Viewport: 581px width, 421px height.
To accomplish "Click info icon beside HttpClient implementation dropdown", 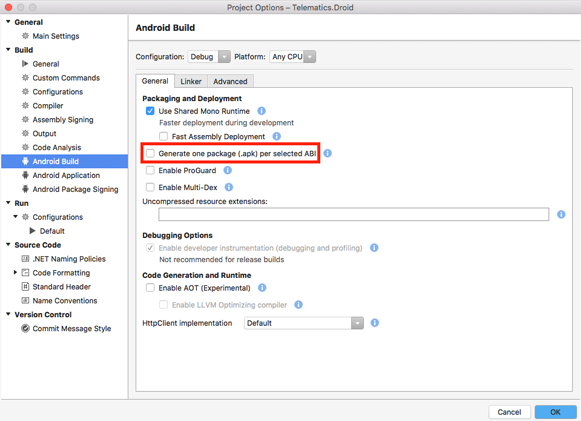I will tap(375, 323).
